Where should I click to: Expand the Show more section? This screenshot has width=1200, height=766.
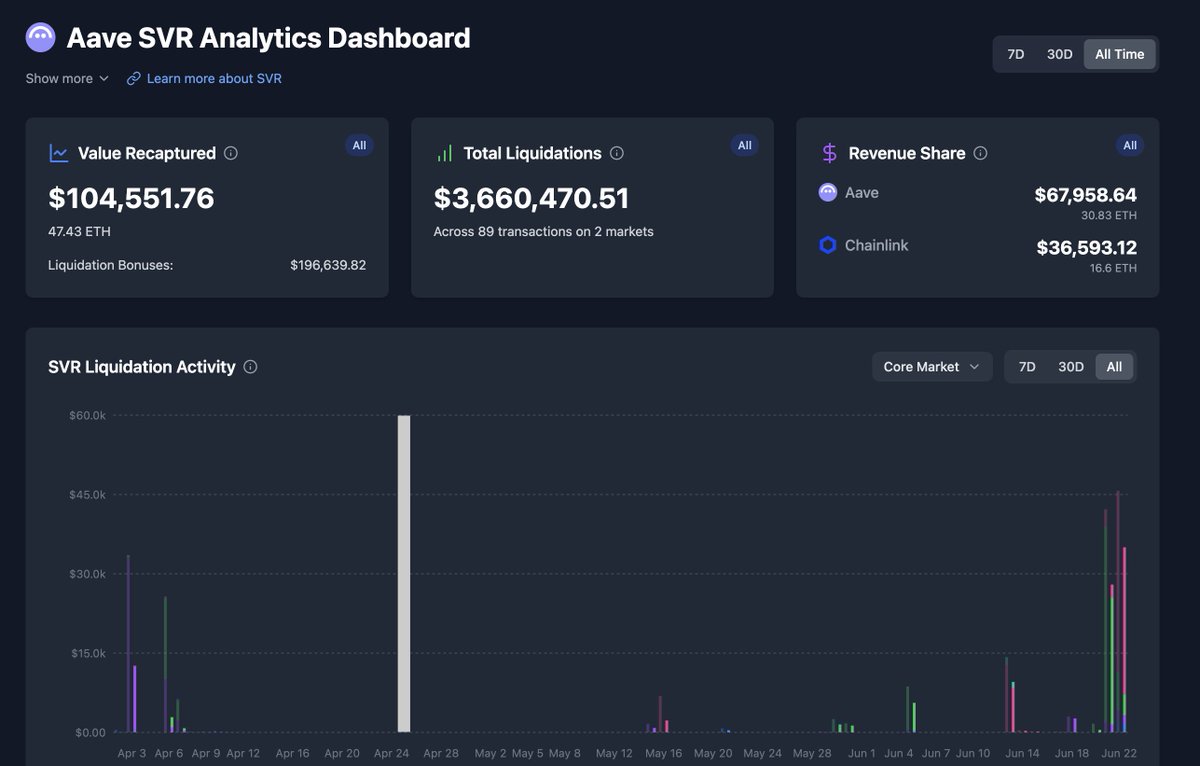[x=67, y=78]
